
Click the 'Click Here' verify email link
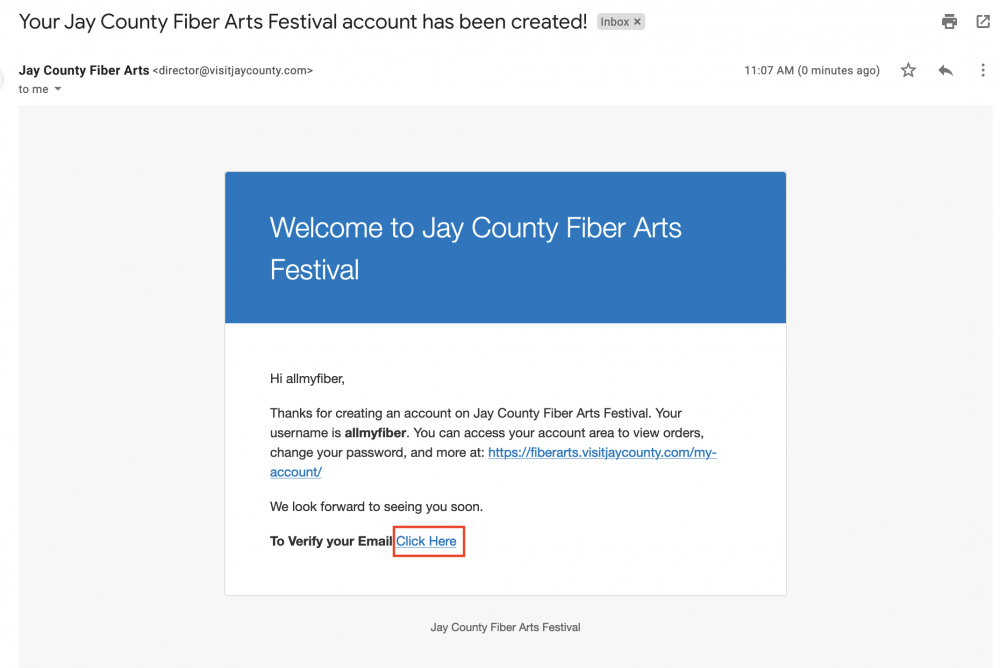[426, 541]
